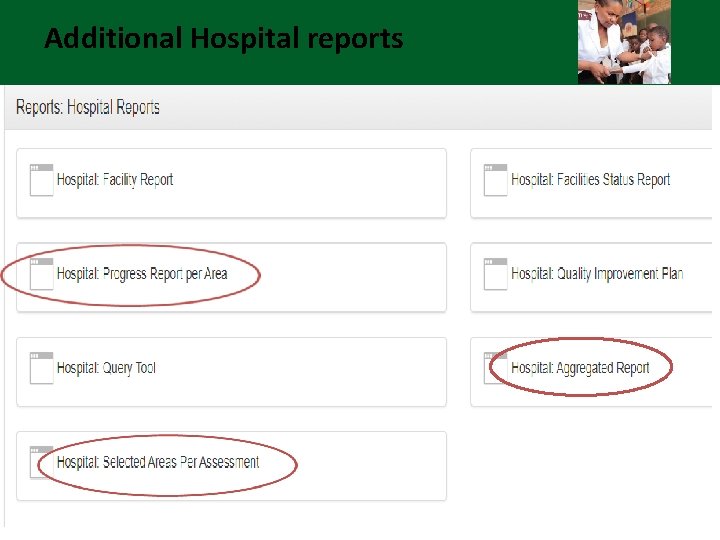
Task: Click the Hospital: Quality Improvement Plan icon
Action: point(495,274)
